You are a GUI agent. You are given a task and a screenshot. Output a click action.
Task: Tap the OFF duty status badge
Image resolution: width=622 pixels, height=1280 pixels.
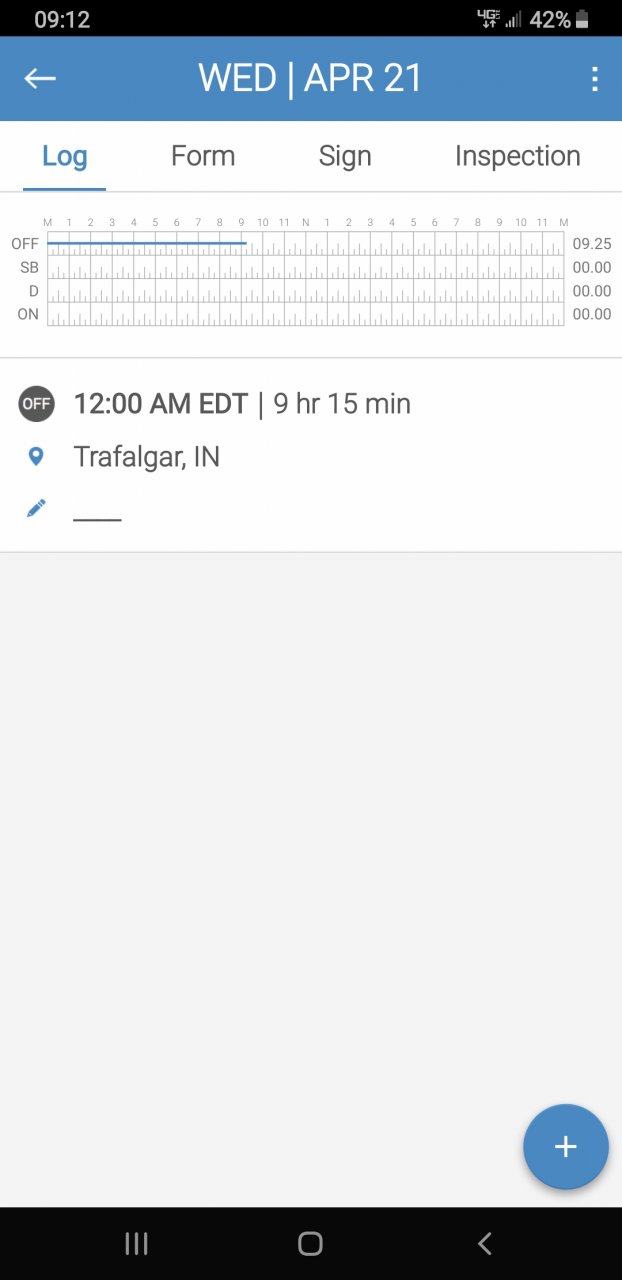(36, 404)
